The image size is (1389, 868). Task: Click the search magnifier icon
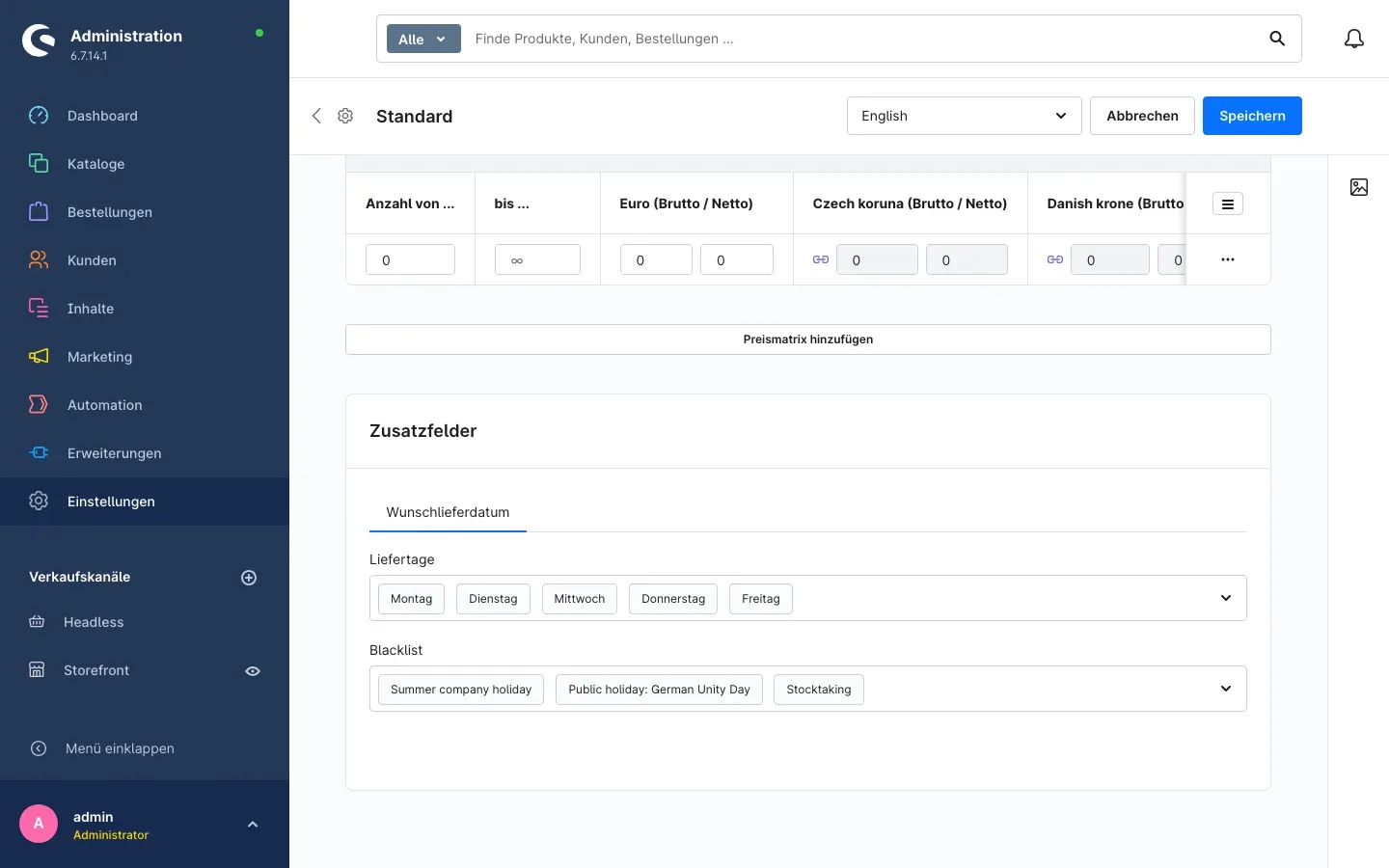click(x=1277, y=39)
